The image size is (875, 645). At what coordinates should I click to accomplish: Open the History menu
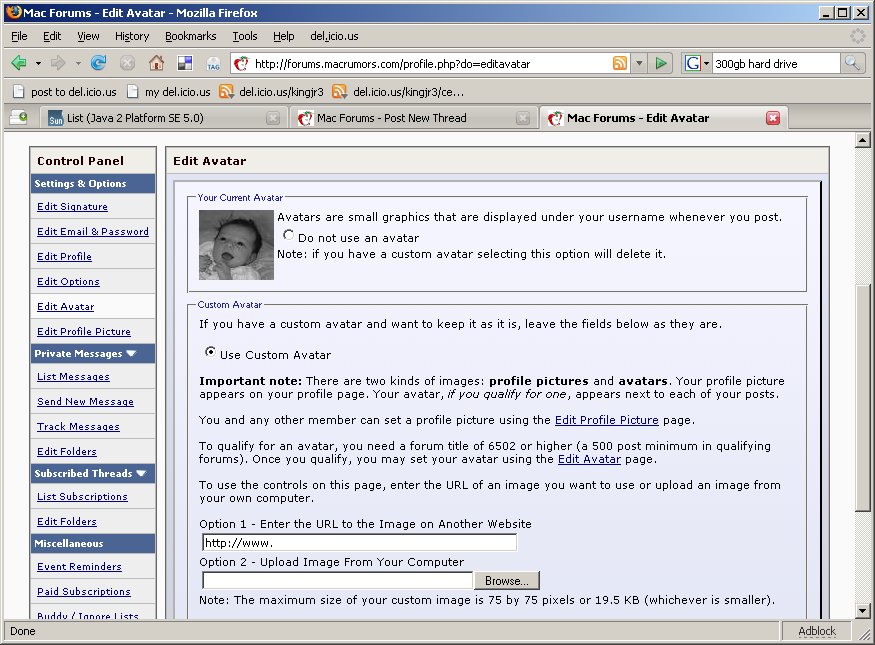click(x=132, y=36)
